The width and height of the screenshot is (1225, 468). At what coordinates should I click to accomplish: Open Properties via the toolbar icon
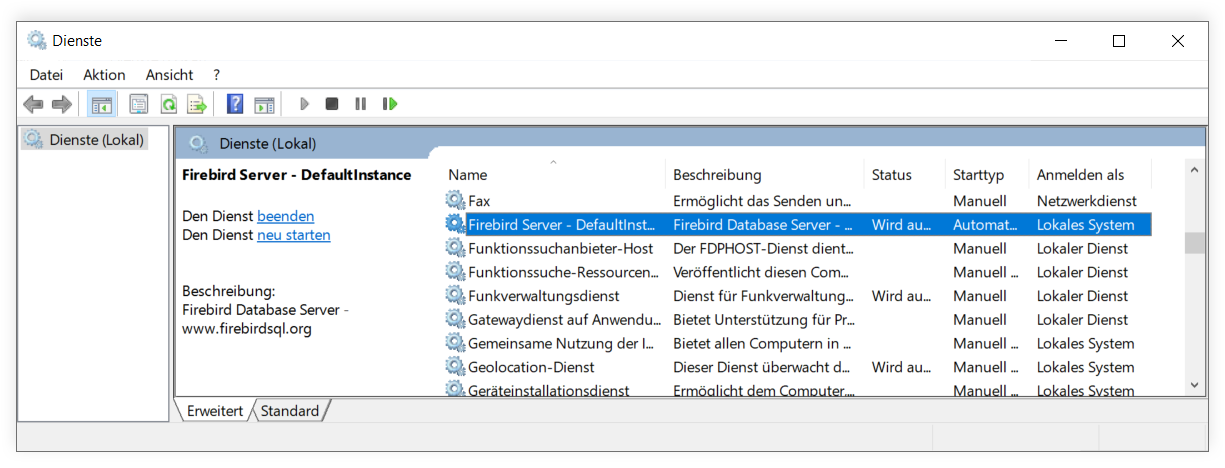[139, 104]
